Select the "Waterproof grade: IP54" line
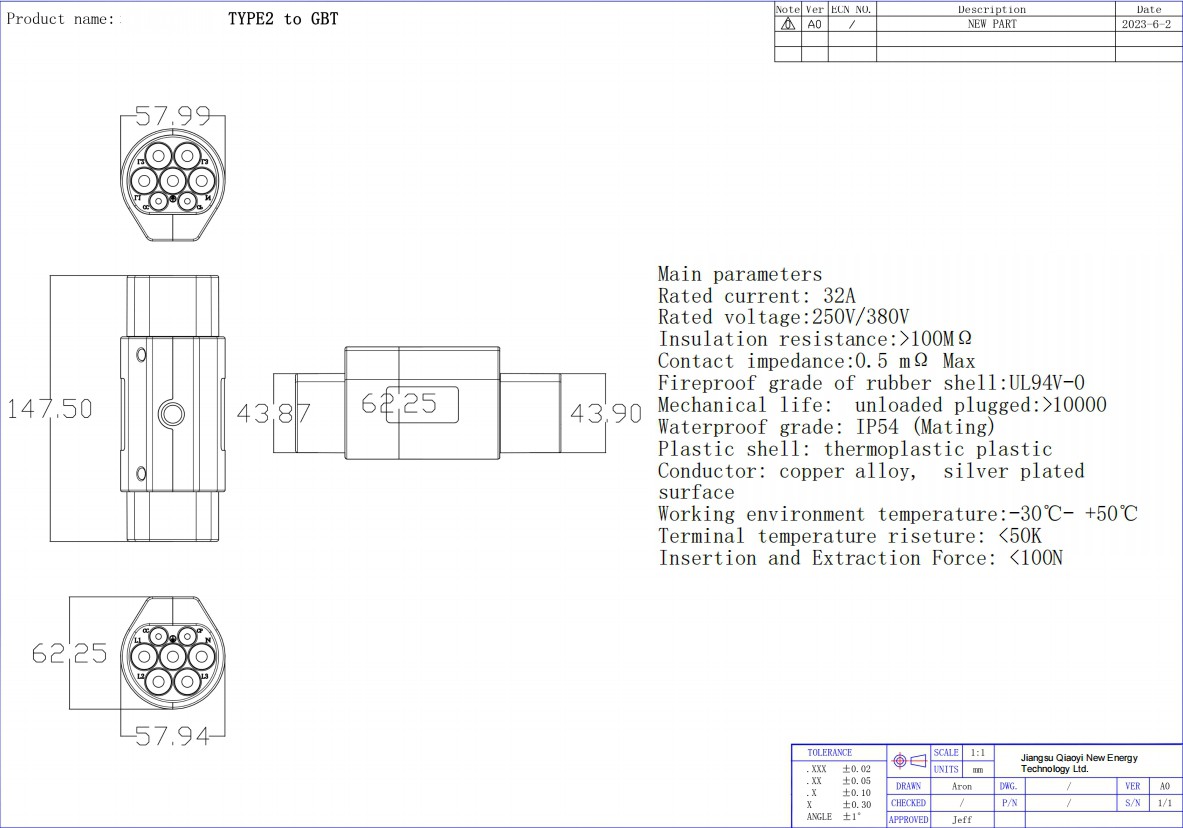The height and width of the screenshot is (828, 1183). (x=826, y=427)
